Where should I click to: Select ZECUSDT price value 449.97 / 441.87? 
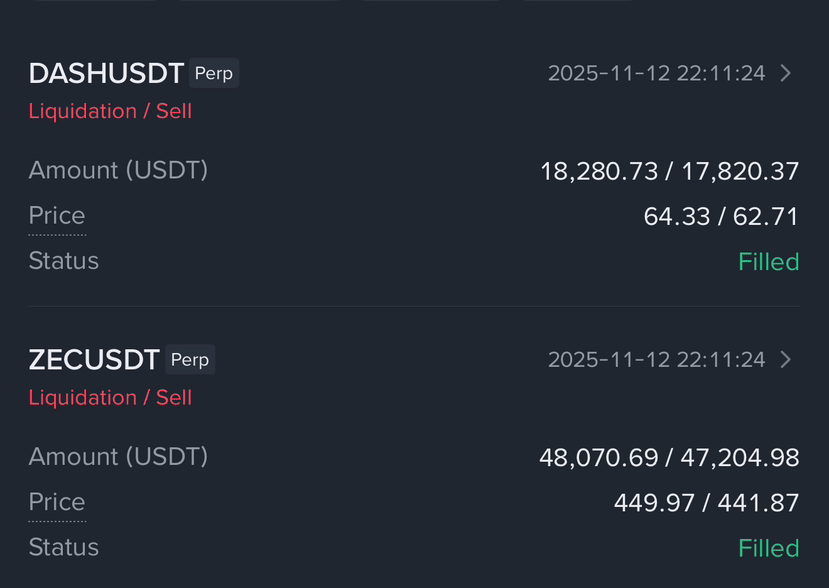(706, 503)
